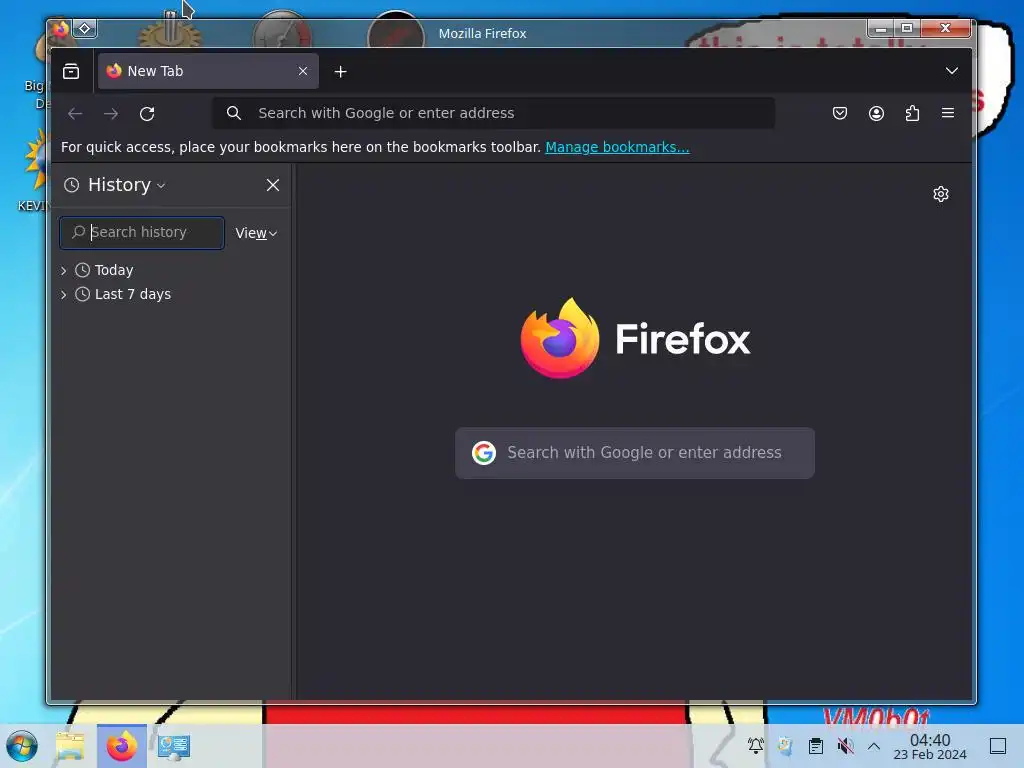Select the Today history row

(x=172, y=270)
